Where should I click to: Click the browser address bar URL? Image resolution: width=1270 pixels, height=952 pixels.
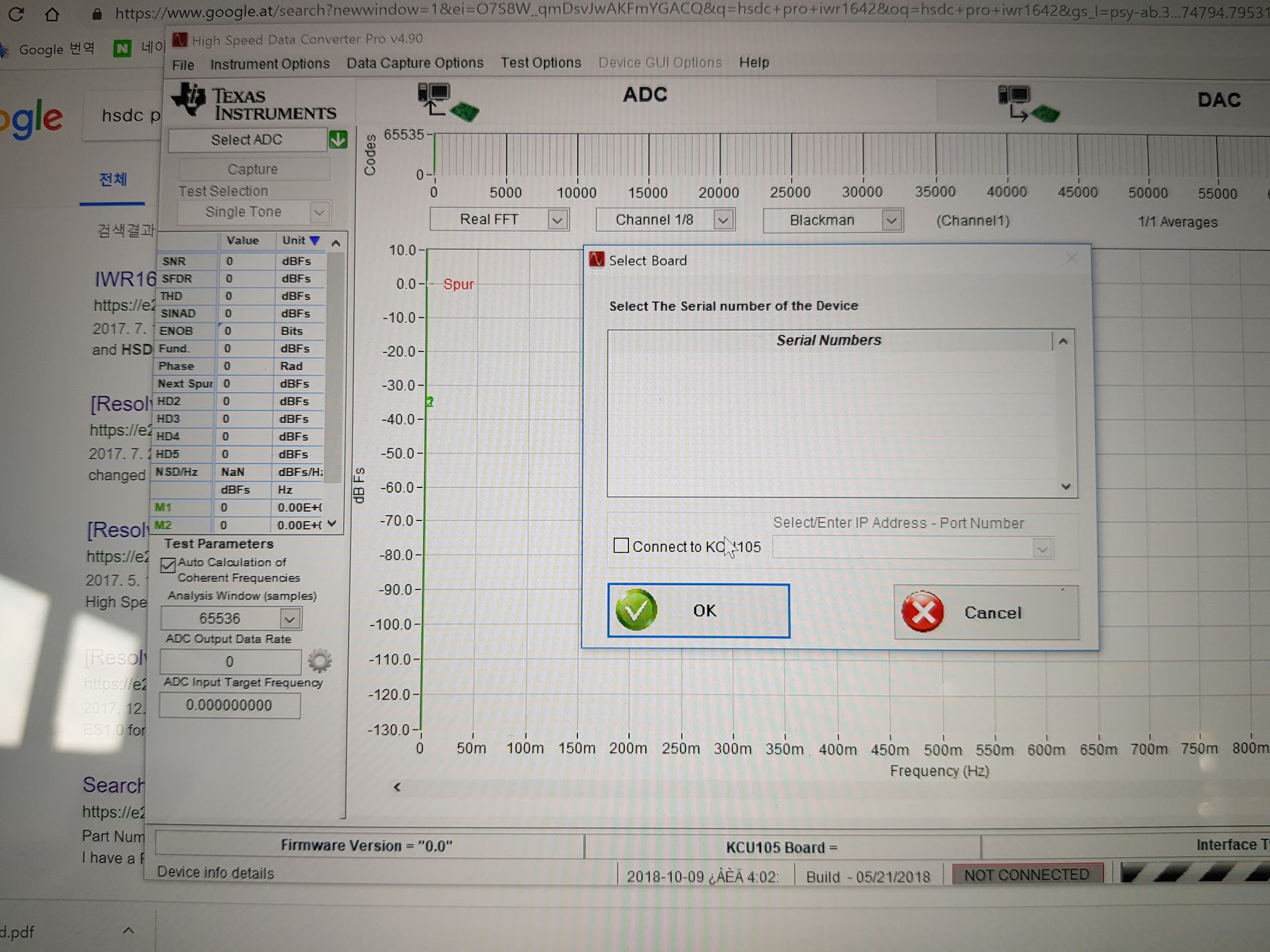click(x=691, y=13)
